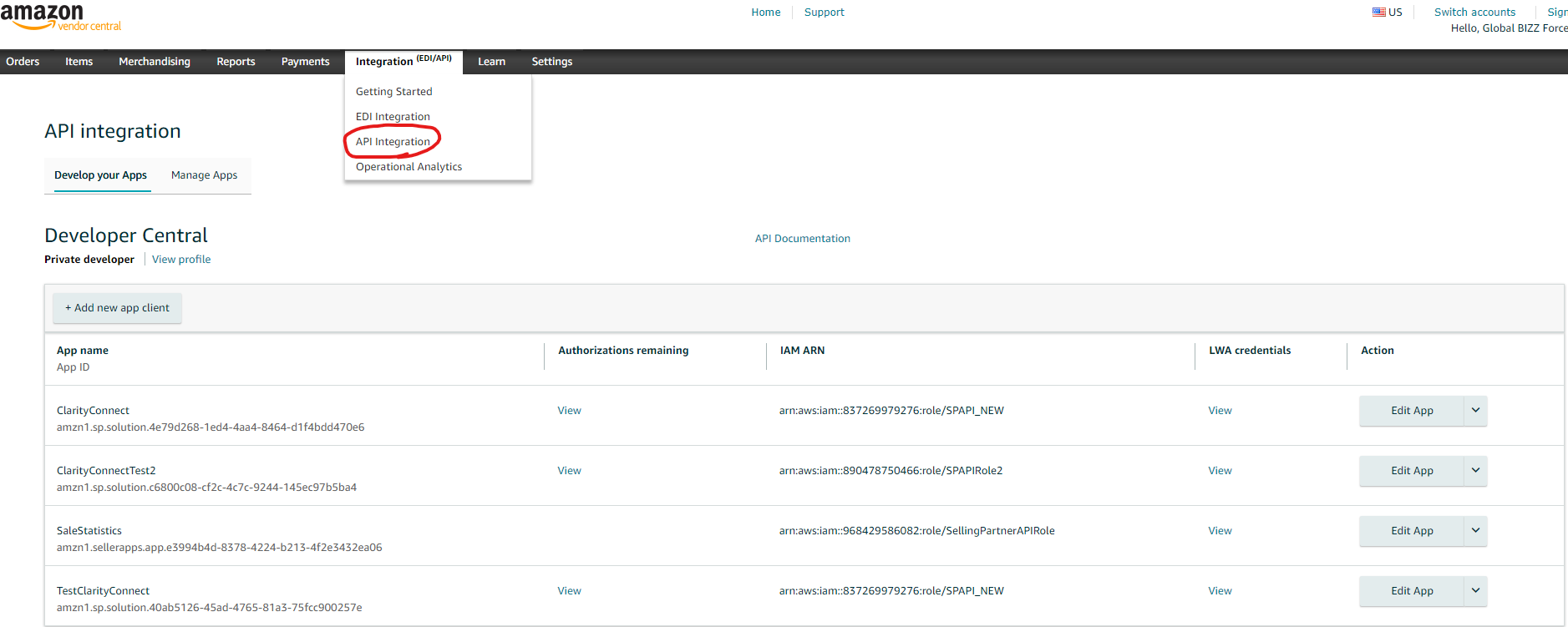This screenshot has width=1568, height=627.
Task: View LWA credentials for ClarityConnect
Action: (1220, 411)
